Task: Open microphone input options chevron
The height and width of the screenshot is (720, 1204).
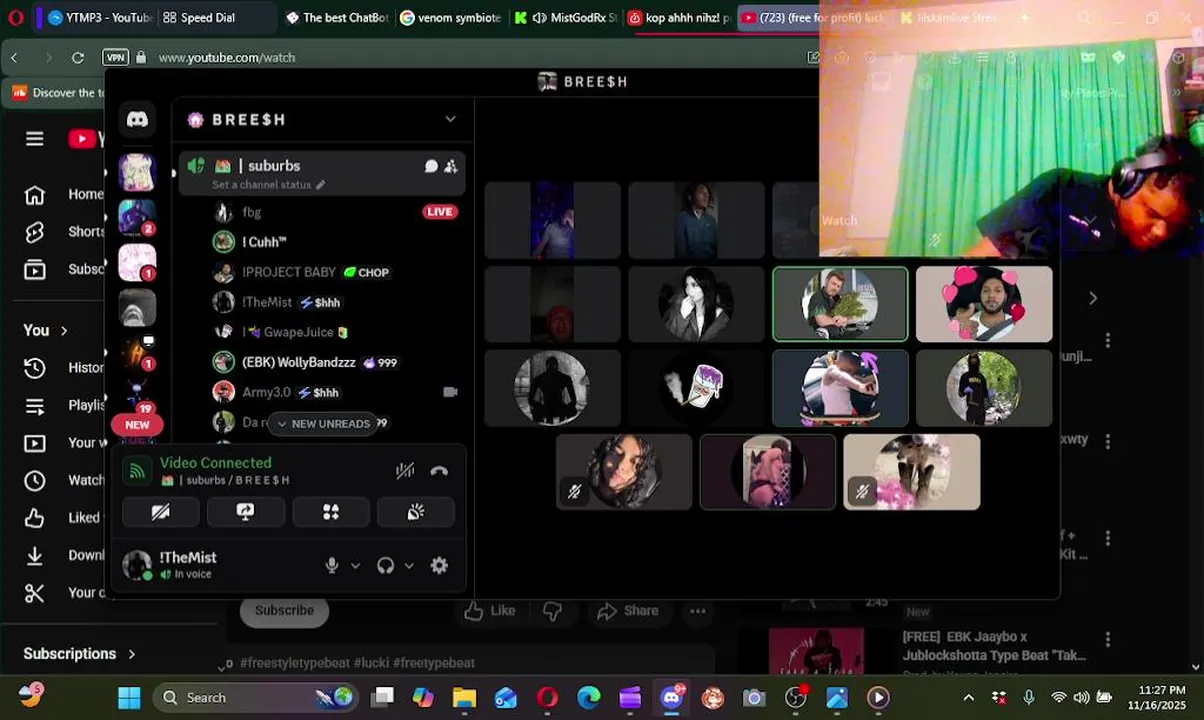Action: pos(355,566)
